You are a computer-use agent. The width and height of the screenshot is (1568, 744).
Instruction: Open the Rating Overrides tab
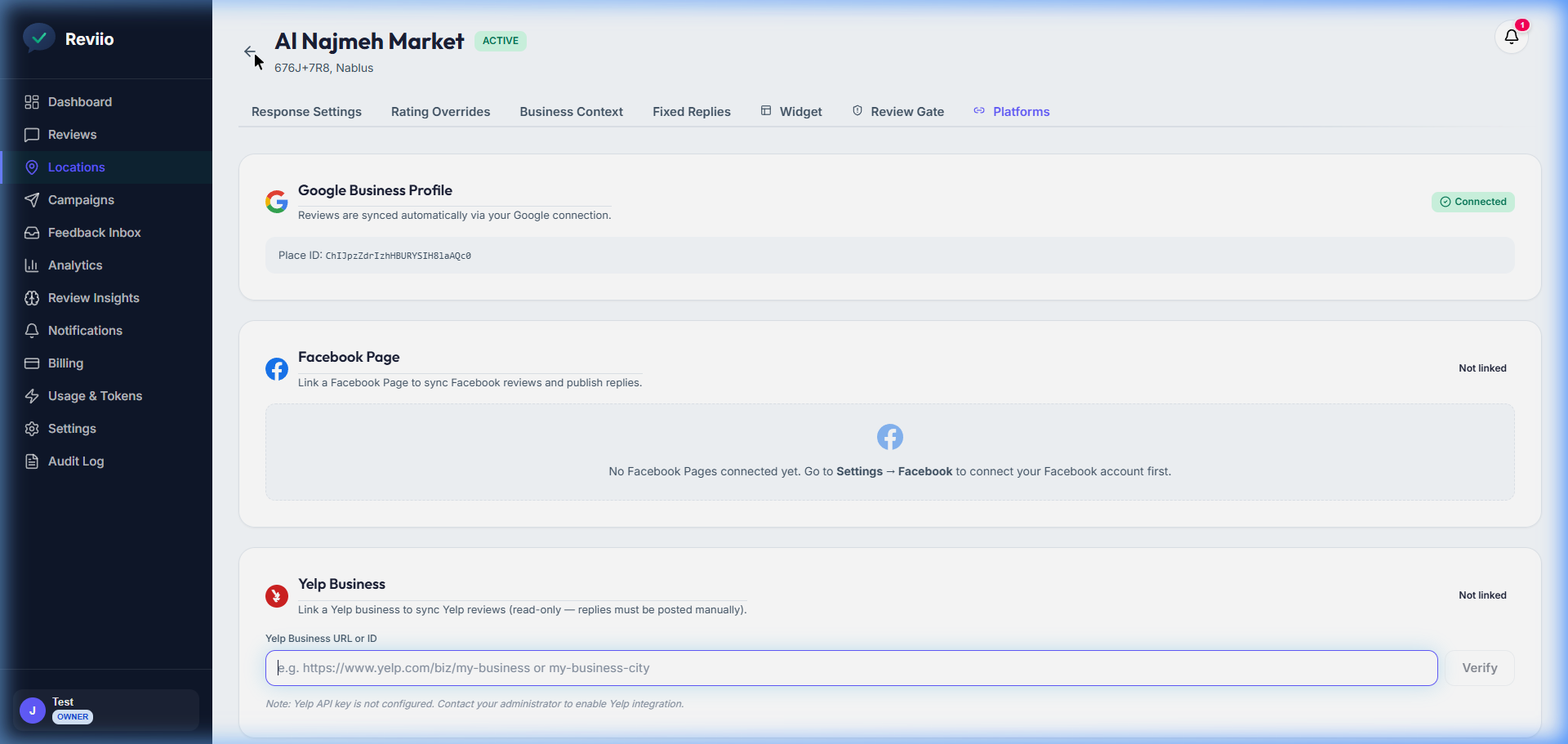click(441, 112)
